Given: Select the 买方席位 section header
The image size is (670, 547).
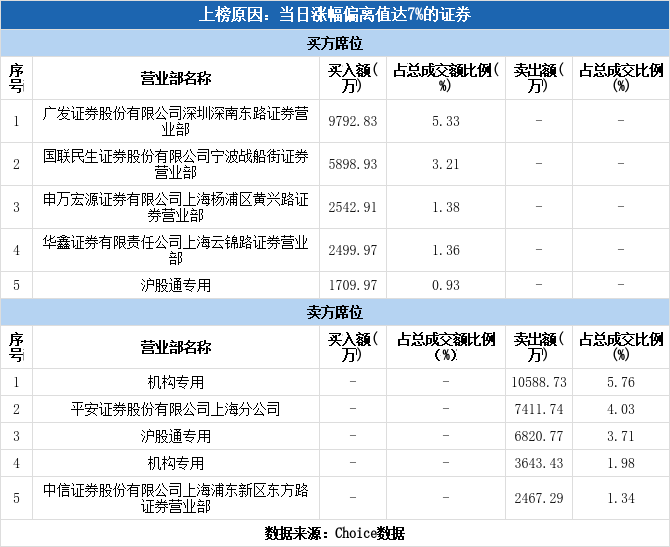Looking at the screenshot, I should point(335,43).
